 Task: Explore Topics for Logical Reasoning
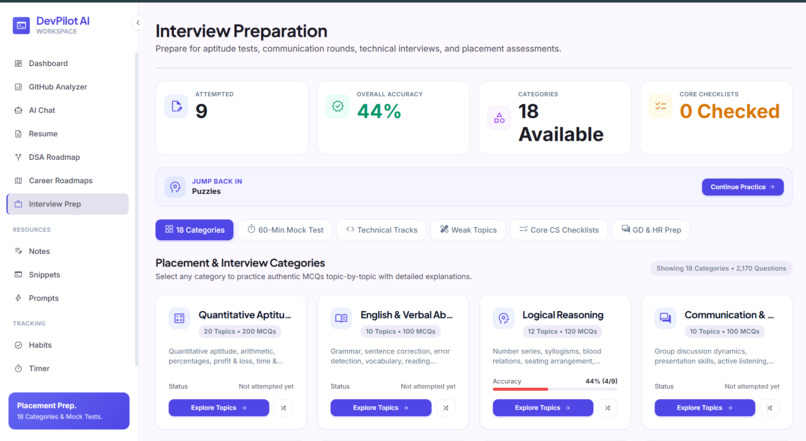click(x=543, y=408)
